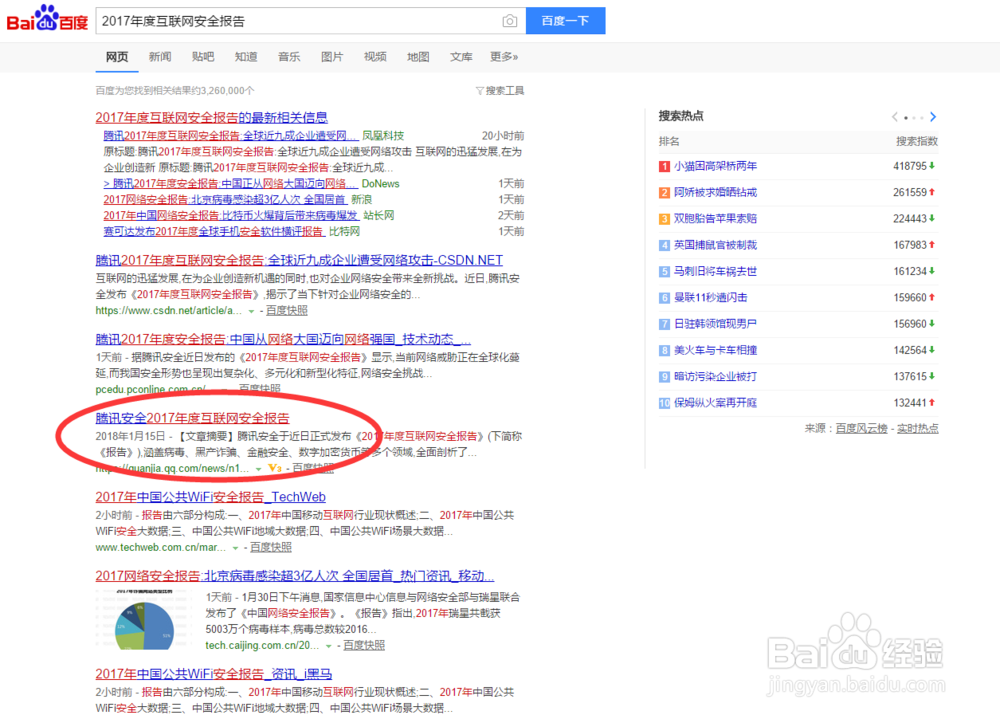Expand dropdown arrow next to quanjia.qq.com URL

pos(258,469)
